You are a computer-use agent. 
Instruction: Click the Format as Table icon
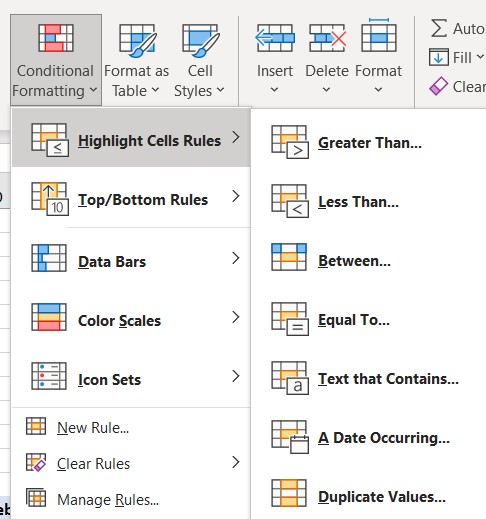[138, 40]
